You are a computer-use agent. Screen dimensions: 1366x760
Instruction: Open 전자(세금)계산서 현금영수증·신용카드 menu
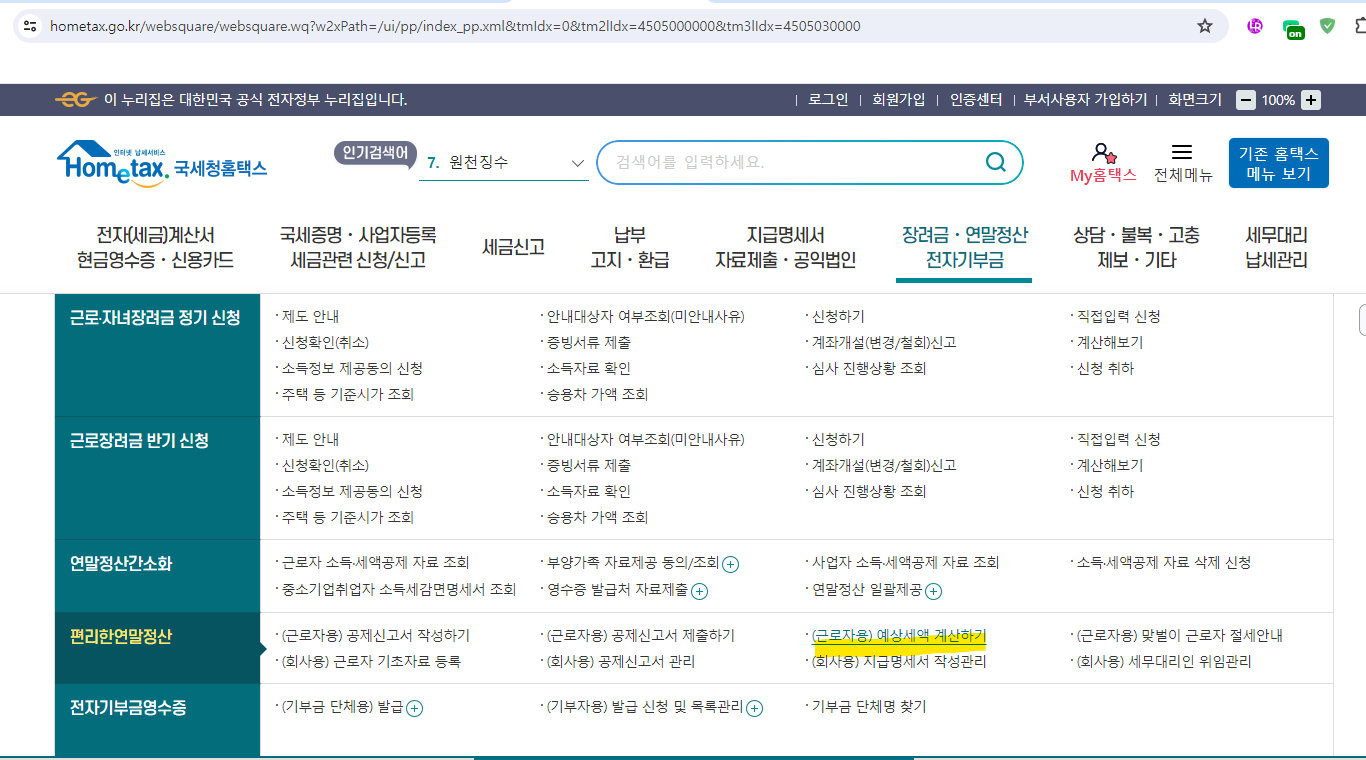point(155,248)
